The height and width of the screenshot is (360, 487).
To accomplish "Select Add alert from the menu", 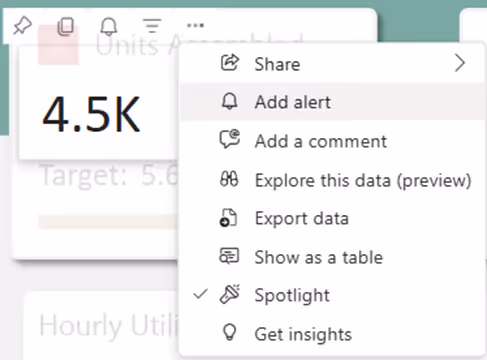I will [x=332, y=102].
